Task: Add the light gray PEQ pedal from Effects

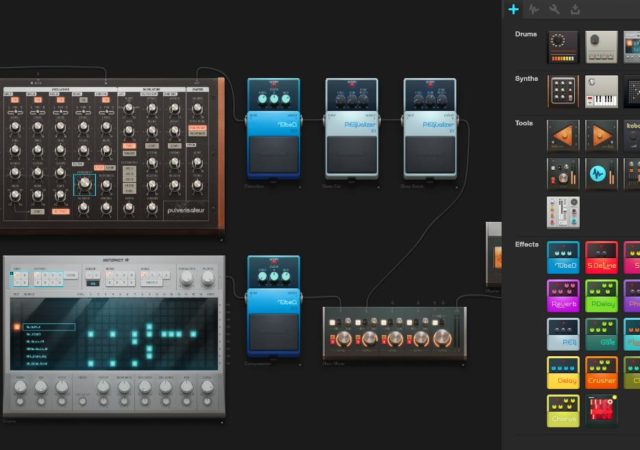Action: [563, 334]
